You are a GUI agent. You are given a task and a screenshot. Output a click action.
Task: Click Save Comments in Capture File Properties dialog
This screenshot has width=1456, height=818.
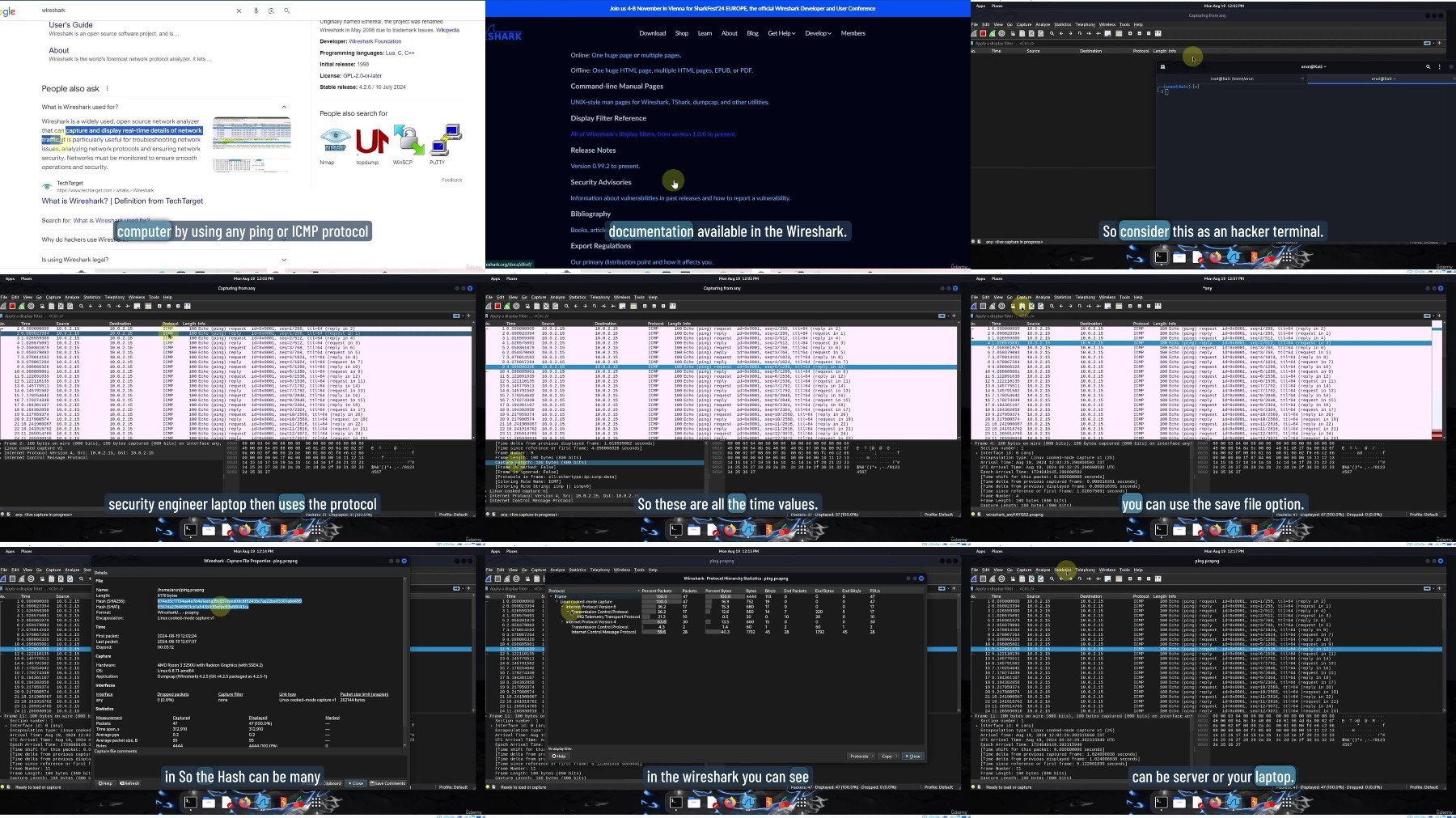coord(388,783)
